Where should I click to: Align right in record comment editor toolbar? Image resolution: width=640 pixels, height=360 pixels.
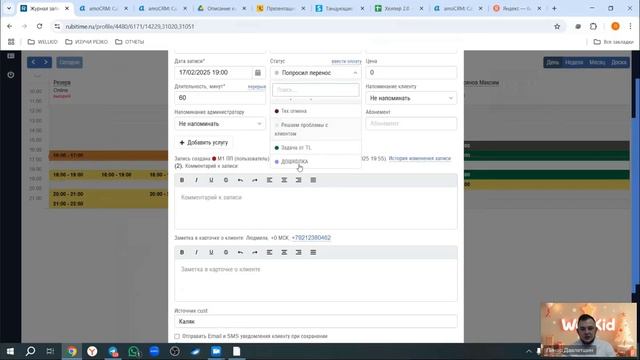299,180
